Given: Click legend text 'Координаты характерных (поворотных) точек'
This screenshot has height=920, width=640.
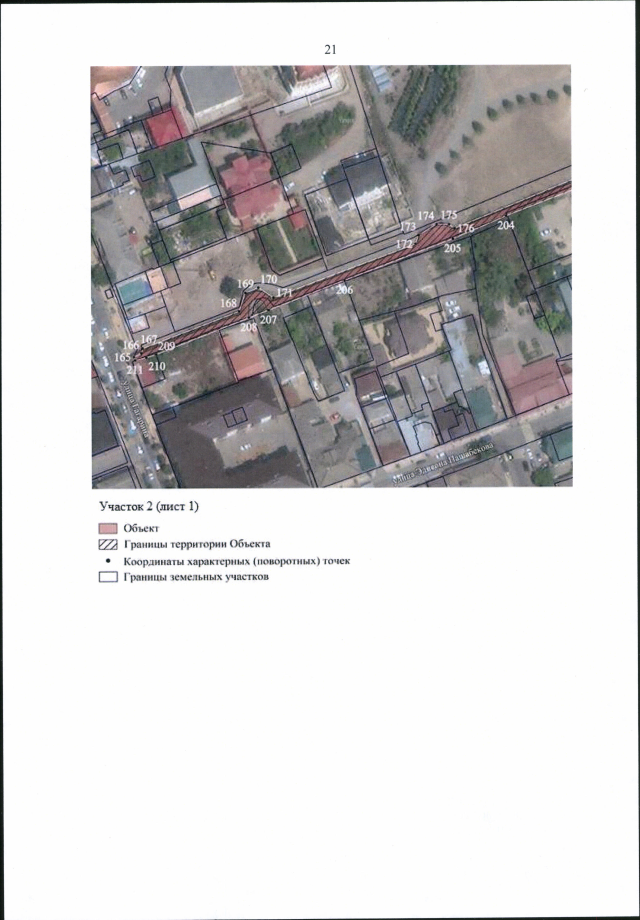Looking at the screenshot, I should tap(237, 561).
